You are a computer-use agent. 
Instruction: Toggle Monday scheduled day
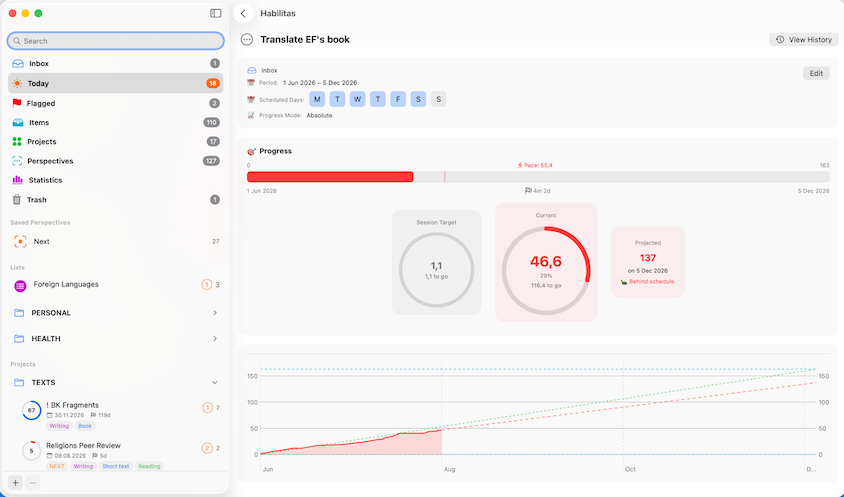tap(317, 99)
